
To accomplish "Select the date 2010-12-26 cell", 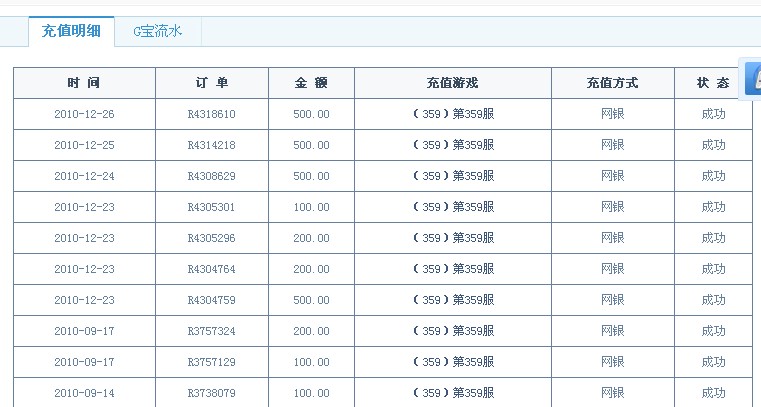I will point(84,114).
